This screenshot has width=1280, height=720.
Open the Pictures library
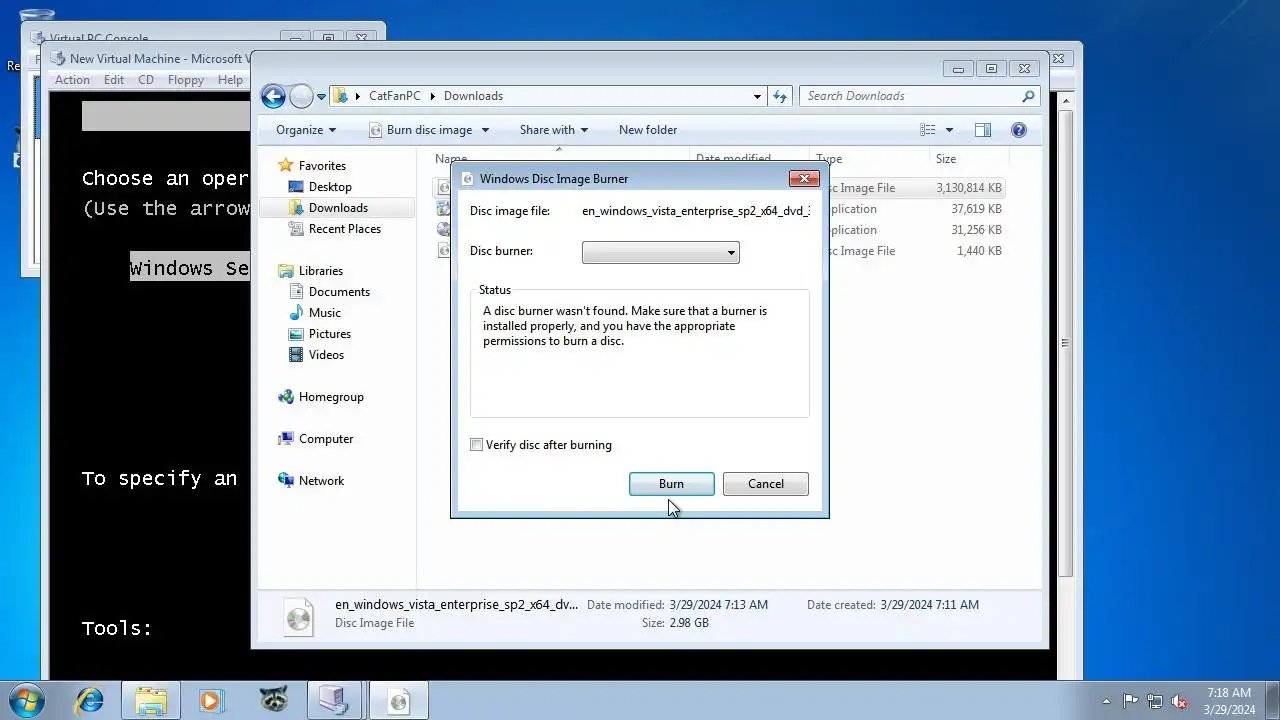(330, 334)
